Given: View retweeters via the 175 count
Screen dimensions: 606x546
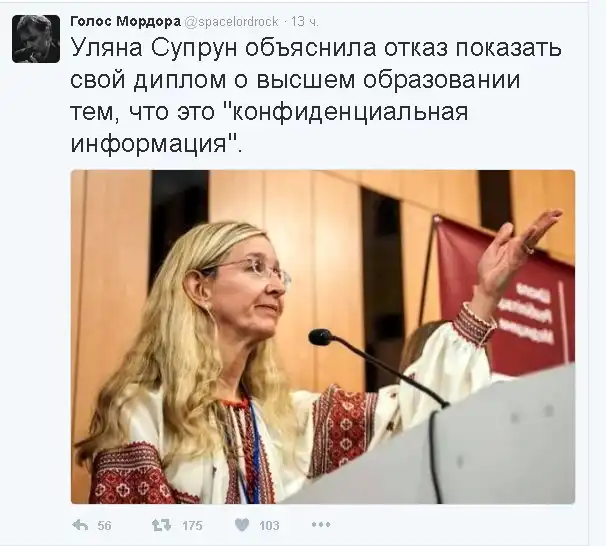Looking at the screenshot, I should [x=192, y=526].
